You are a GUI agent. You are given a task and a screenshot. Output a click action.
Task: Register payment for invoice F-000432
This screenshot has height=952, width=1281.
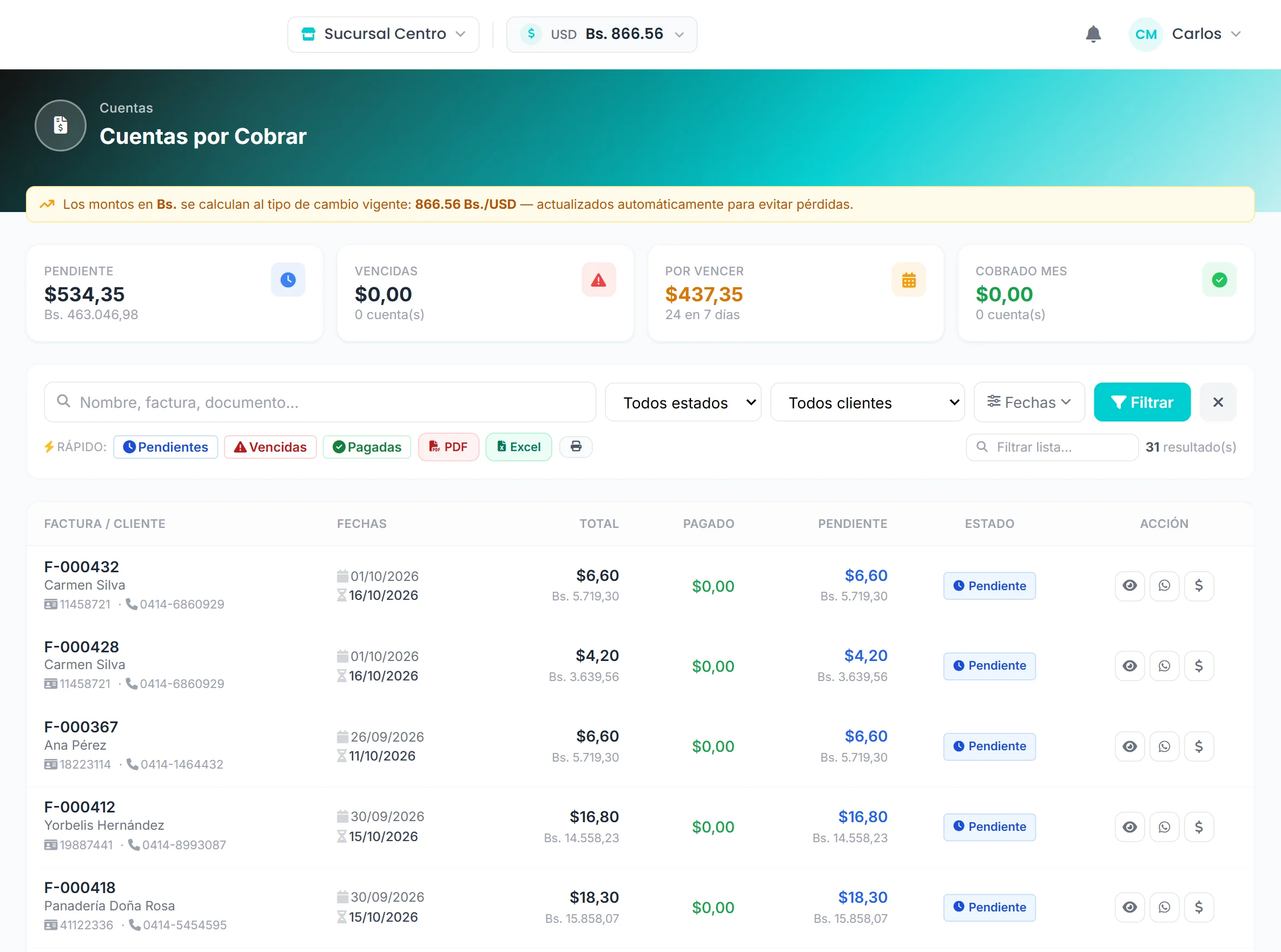[1199, 585]
